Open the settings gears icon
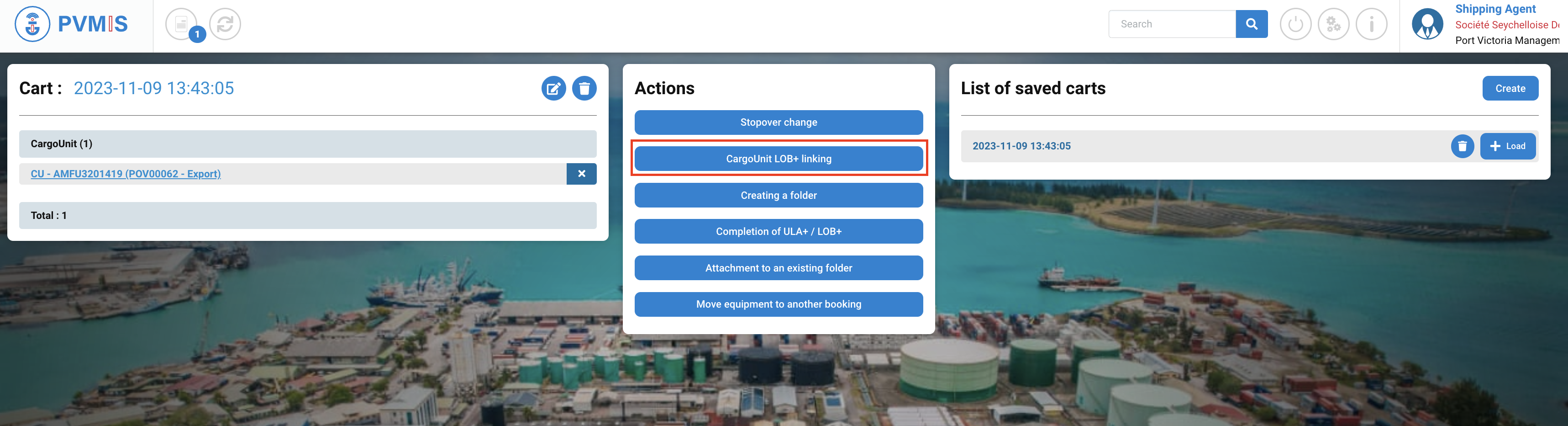Viewport: 1568px width, 426px height. tap(1333, 24)
